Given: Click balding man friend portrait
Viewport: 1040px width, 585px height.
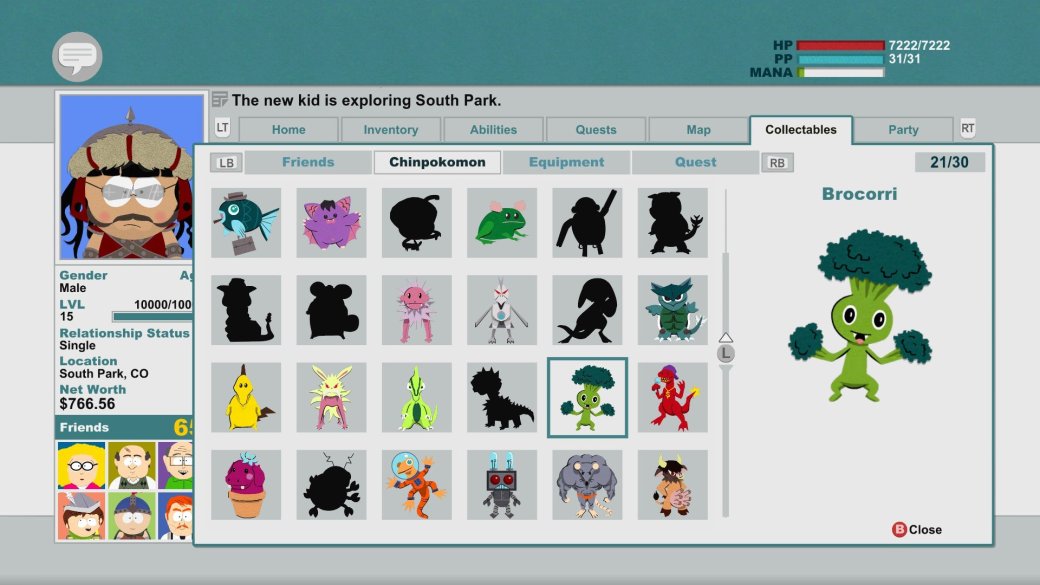Looking at the screenshot, I should coord(132,466).
